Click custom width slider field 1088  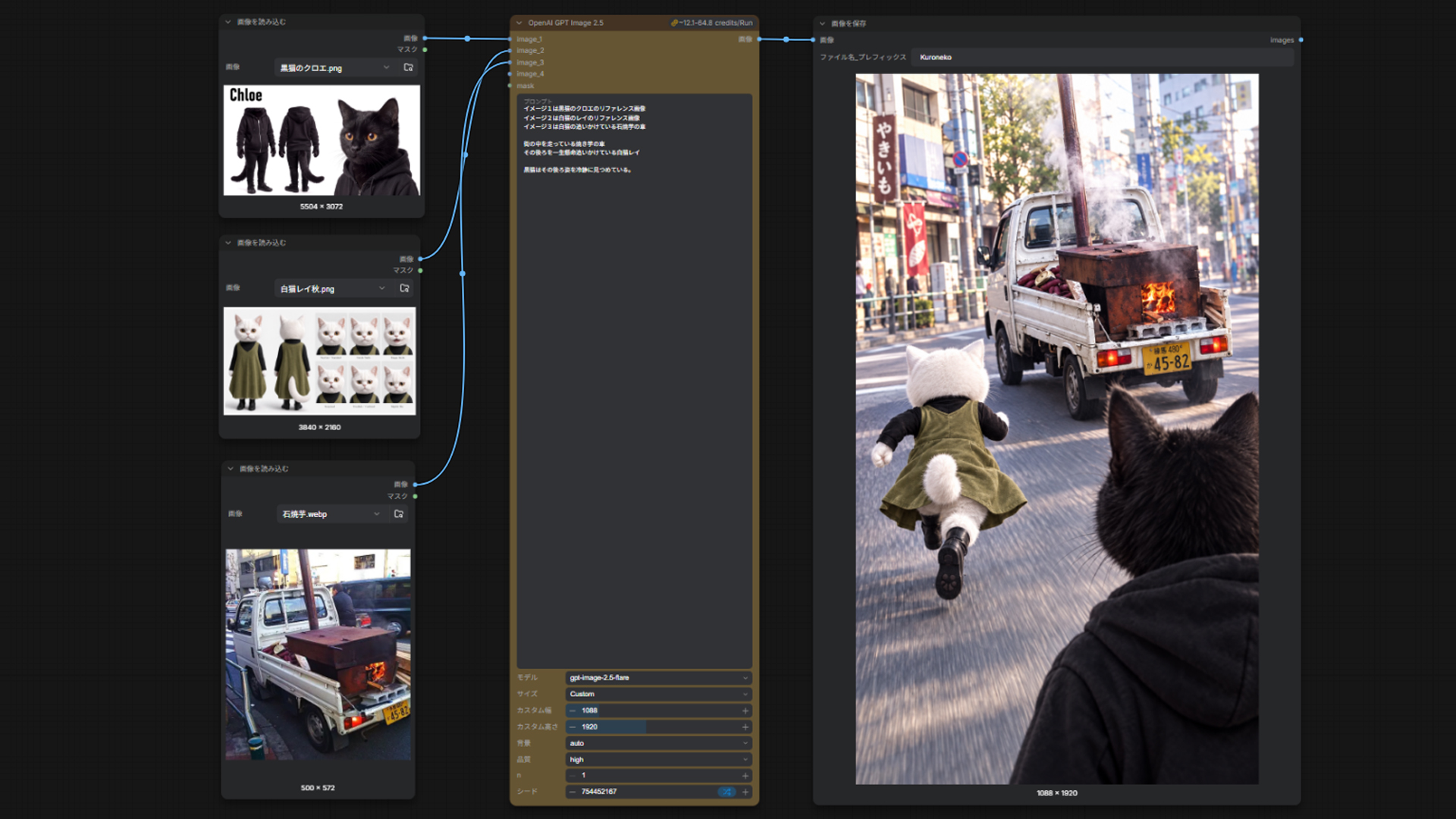coord(658,711)
